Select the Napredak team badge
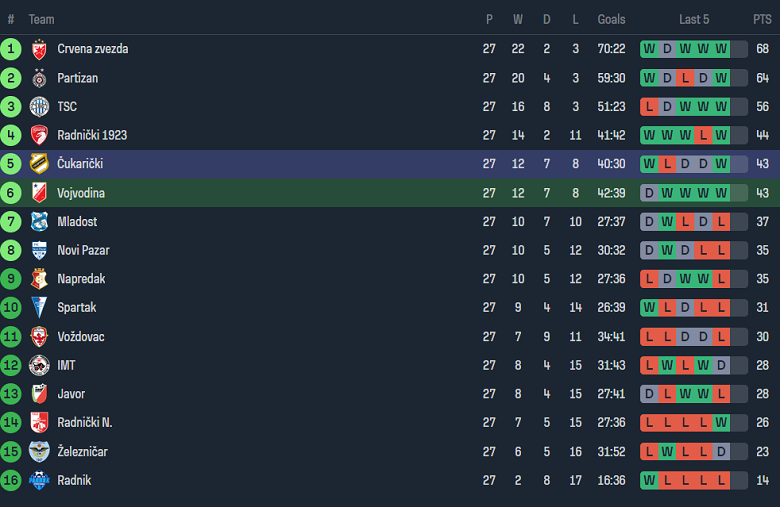780x507 pixels. [39, 279]
